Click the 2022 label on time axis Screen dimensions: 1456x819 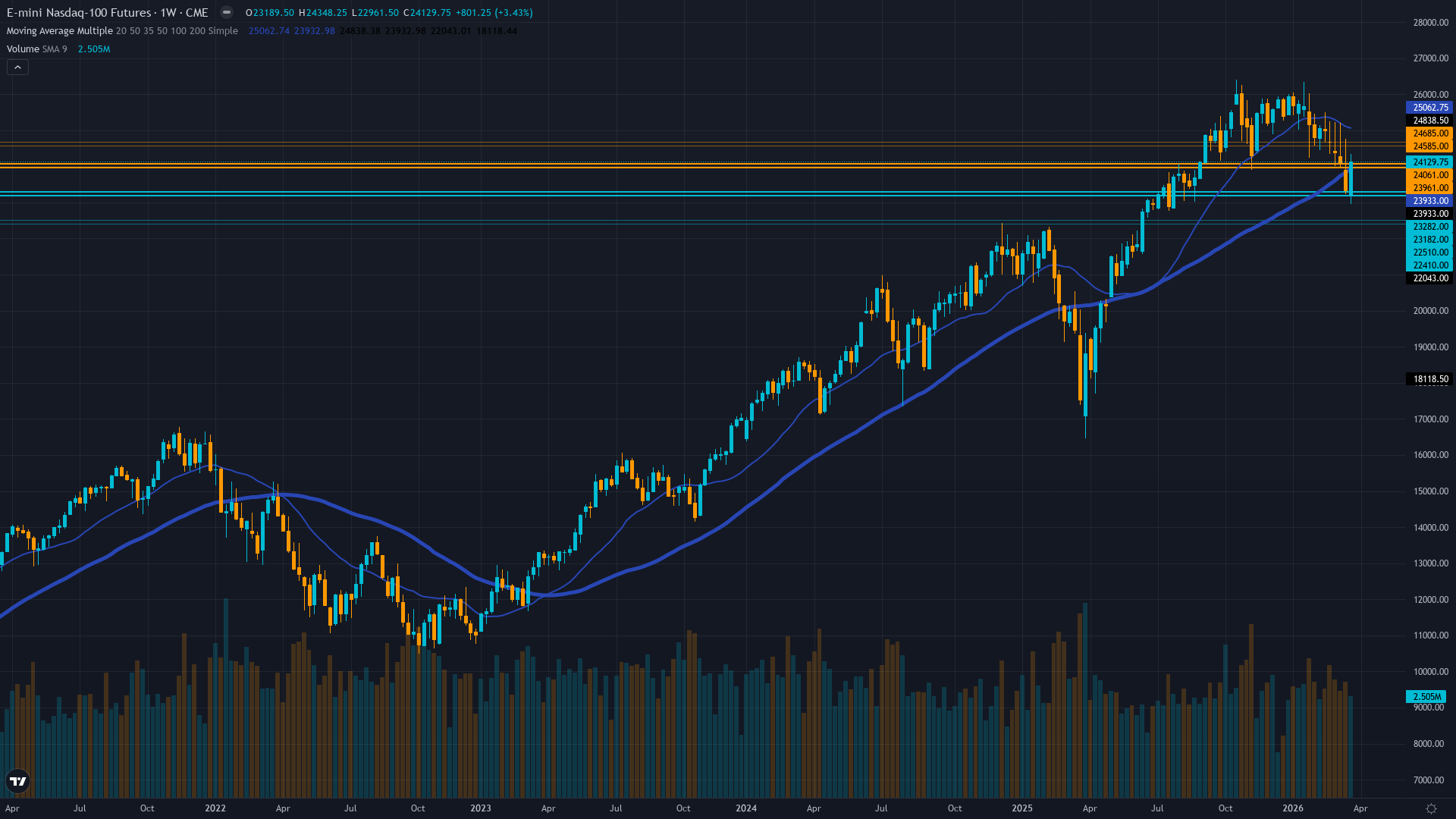[x=215, y=808]
